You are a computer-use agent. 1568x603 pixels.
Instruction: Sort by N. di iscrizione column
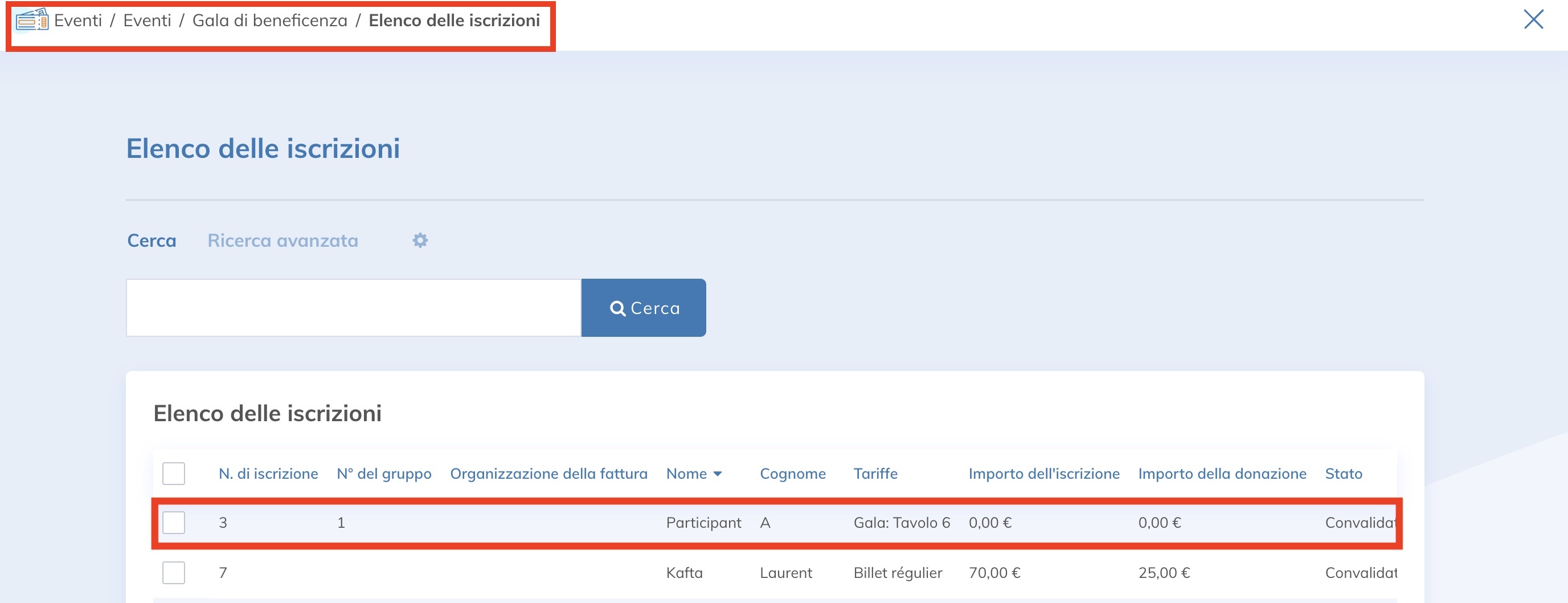click(268, 474)
